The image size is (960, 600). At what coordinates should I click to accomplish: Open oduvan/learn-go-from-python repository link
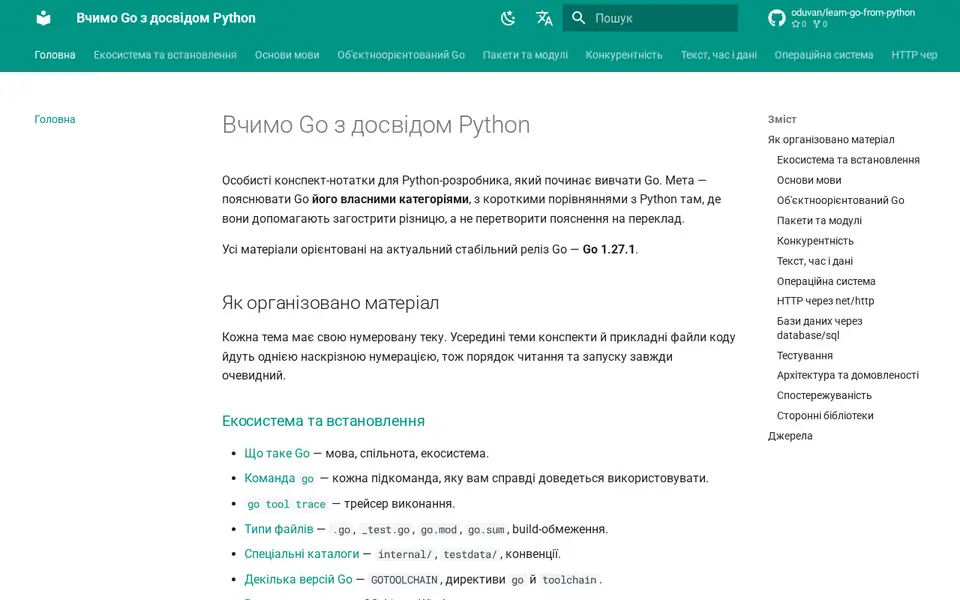(x=853, y=12)
